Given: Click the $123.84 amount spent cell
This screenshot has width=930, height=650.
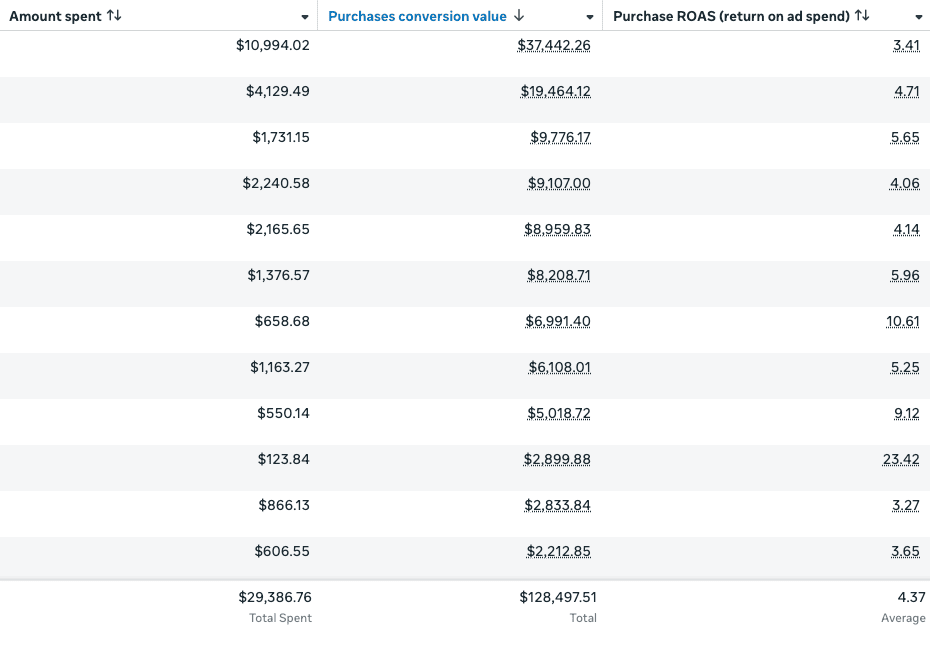Looking at the screenshot, I should 283,459.
